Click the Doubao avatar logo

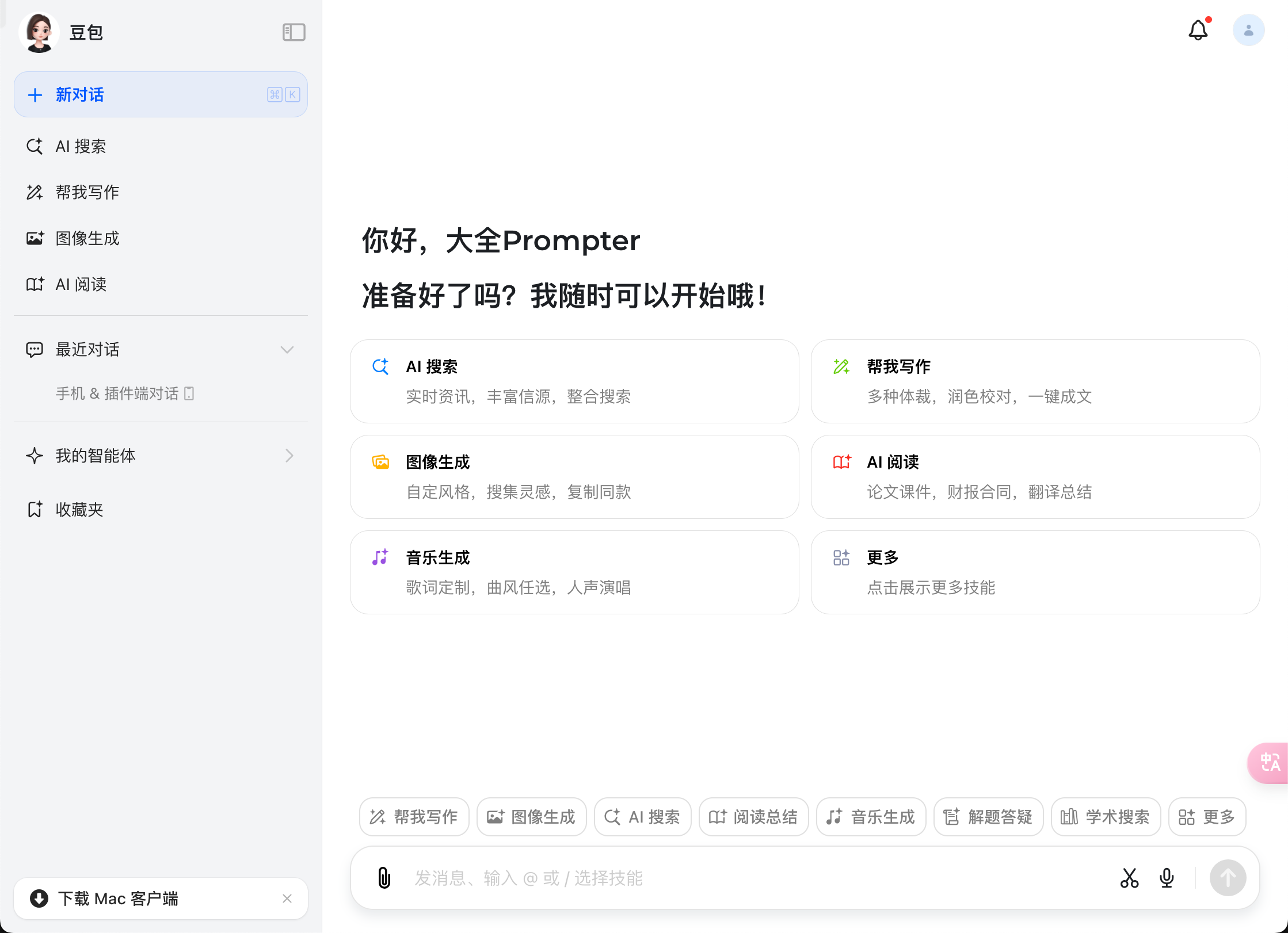tap(39, 32)
